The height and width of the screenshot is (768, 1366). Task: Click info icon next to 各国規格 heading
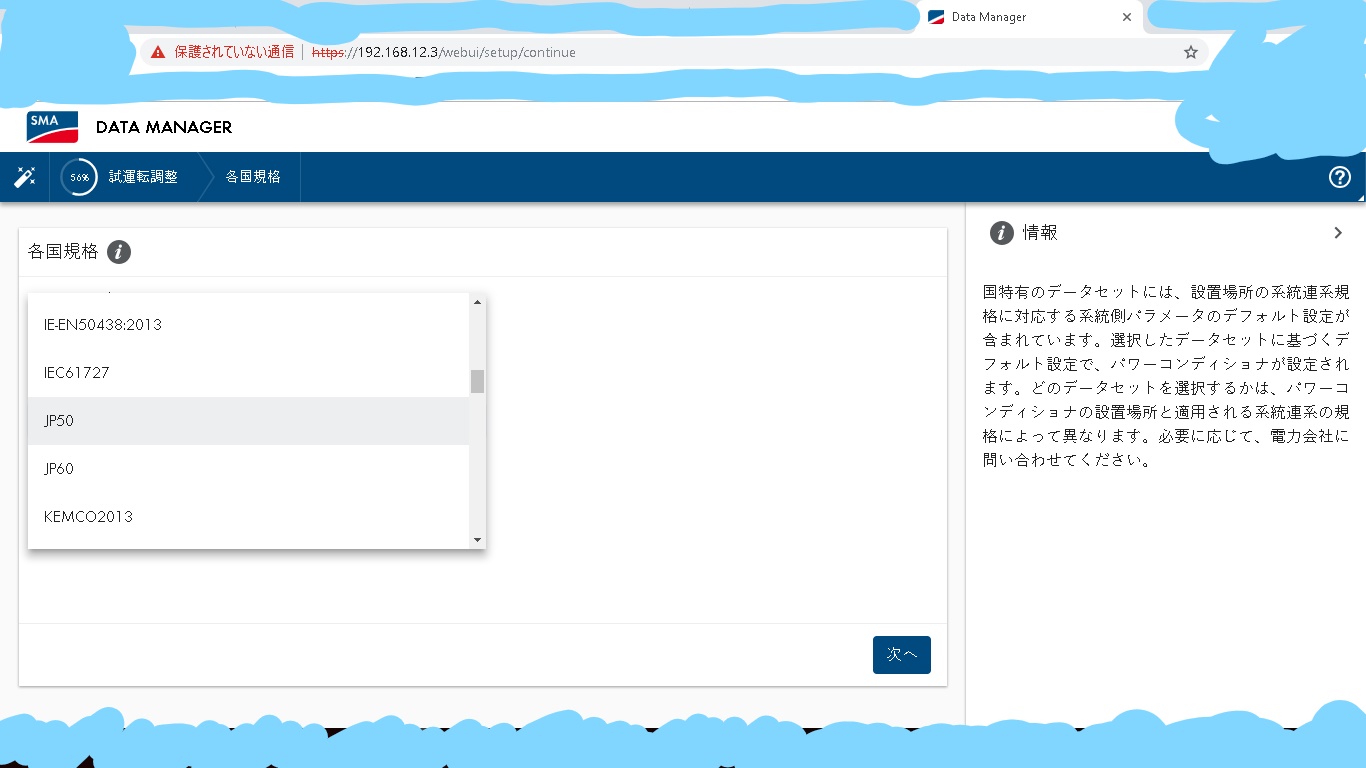click(119, 252)
